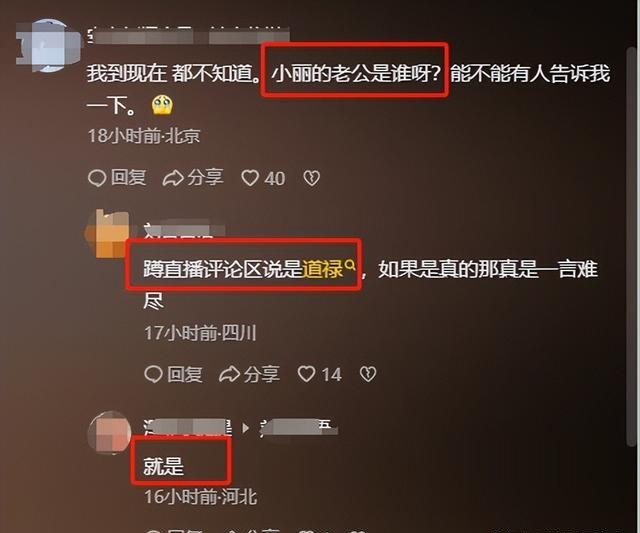This screenshot has width=640, height=533.
Task: Click the comment list vertical scrollbar
Action: click(631, 247)
